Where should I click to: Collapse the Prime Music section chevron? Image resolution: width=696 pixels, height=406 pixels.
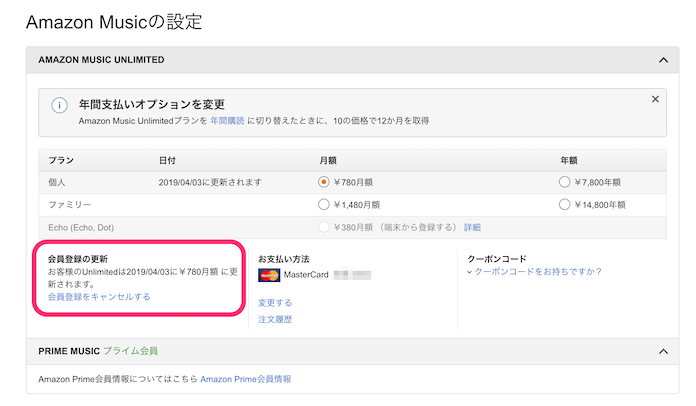663,351
